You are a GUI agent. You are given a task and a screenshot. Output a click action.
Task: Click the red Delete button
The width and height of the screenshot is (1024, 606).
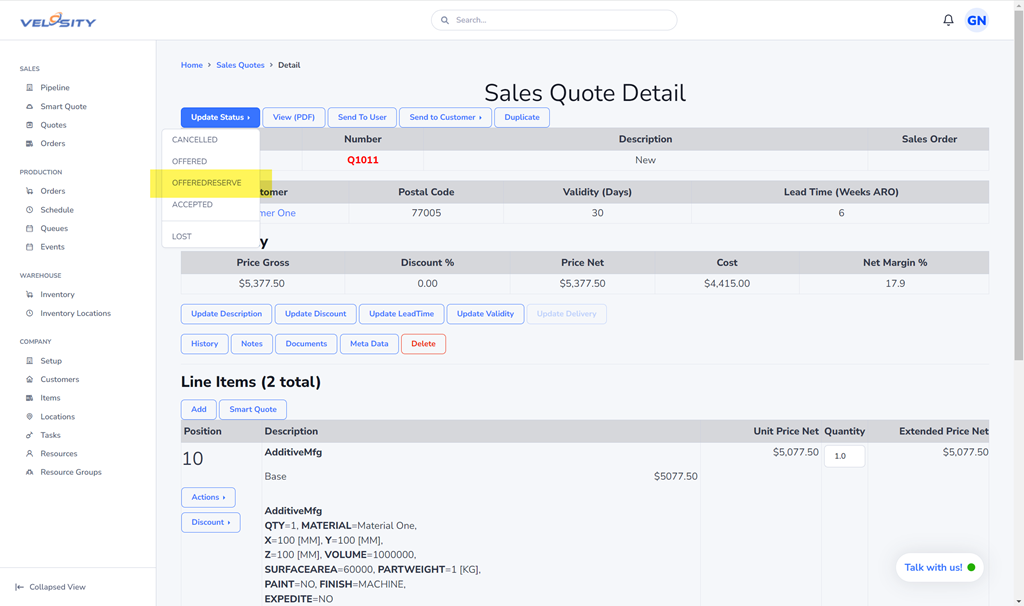coord(423,344)
